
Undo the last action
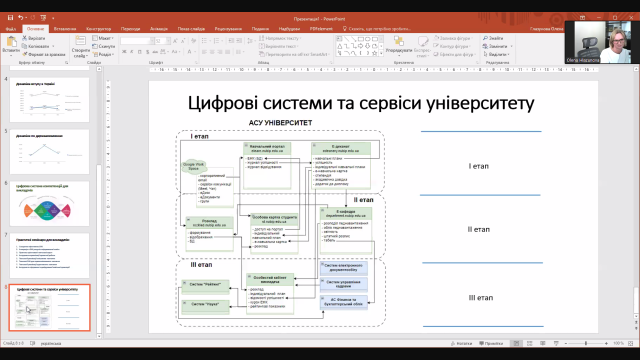(x=20, y=18)
